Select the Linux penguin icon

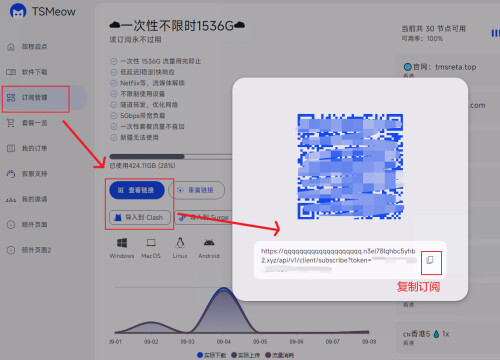(180, 243)
